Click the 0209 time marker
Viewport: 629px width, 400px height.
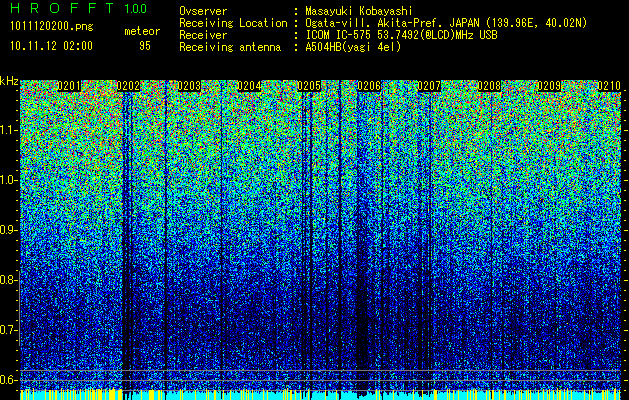[x=549, y=86]
